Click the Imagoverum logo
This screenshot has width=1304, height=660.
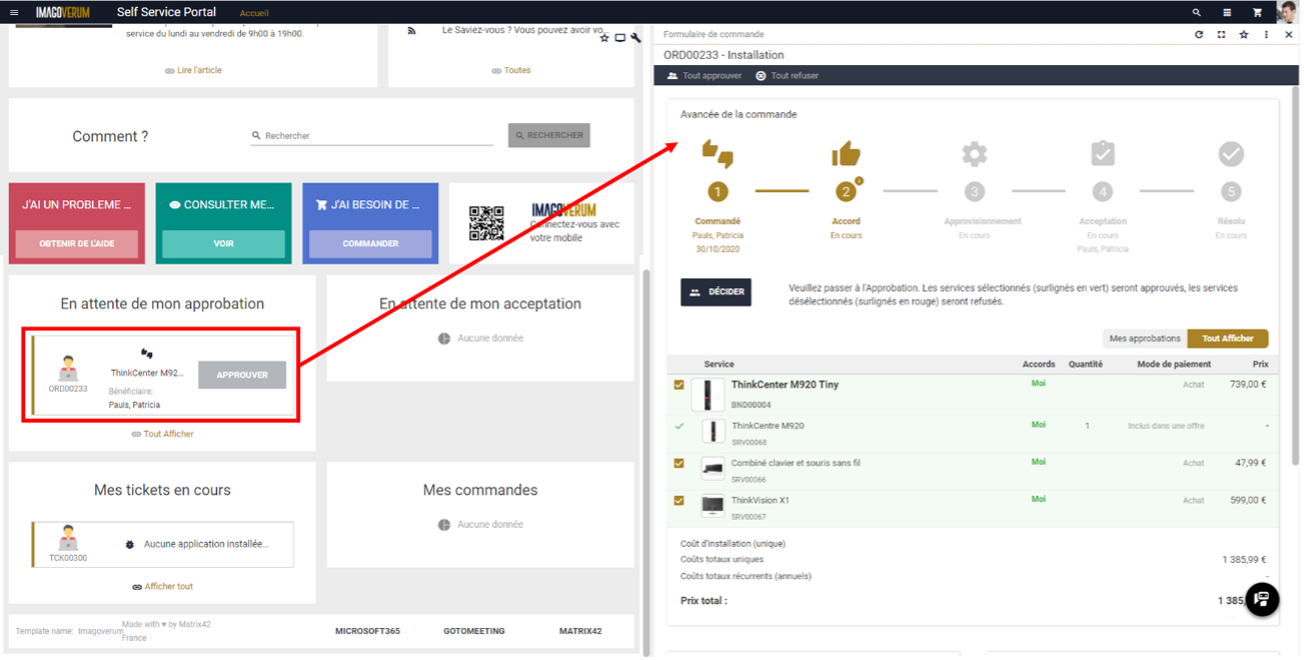(x=64, y=12)
